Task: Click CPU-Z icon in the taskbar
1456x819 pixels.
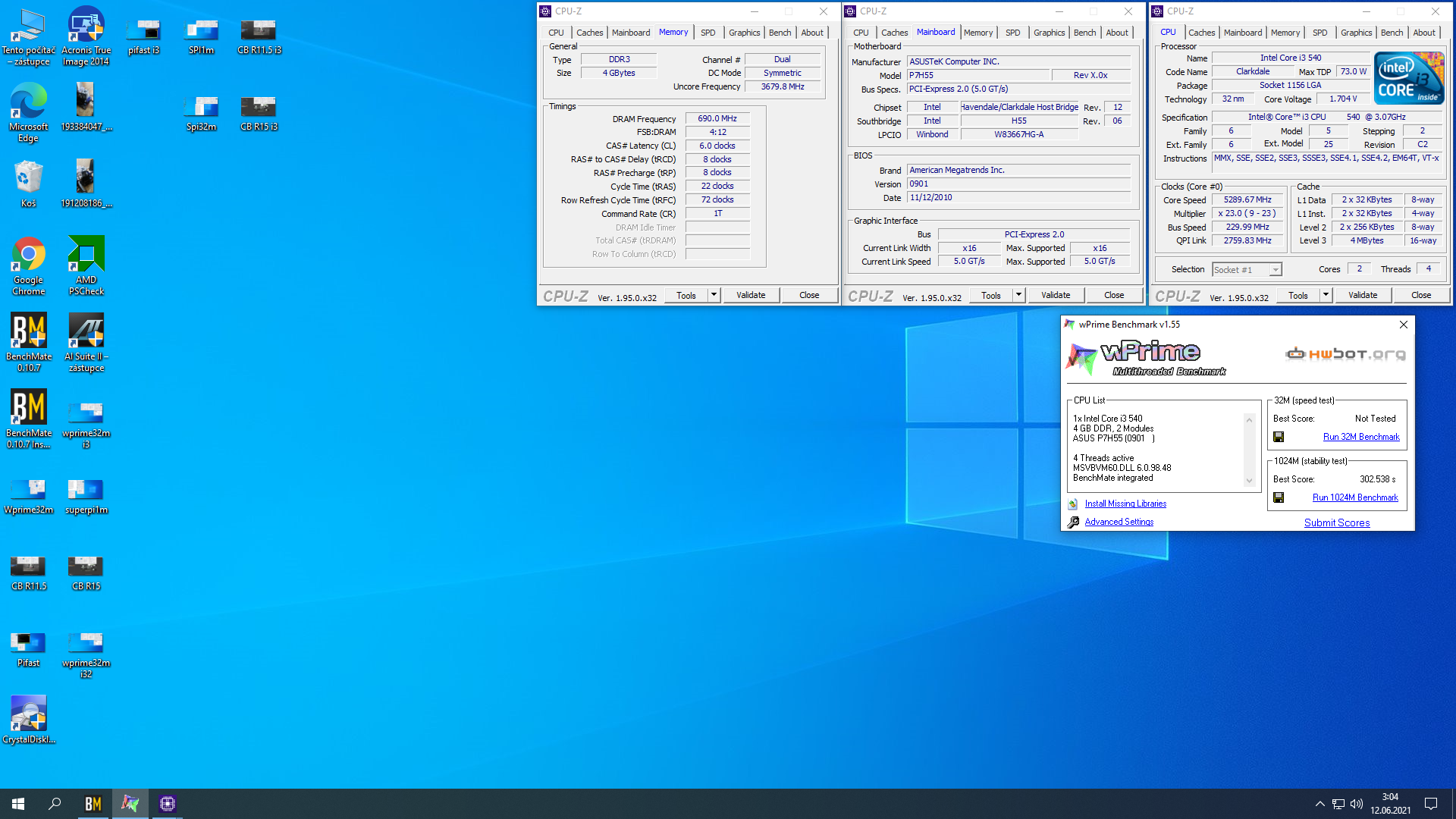Action: tap(168, 804)
